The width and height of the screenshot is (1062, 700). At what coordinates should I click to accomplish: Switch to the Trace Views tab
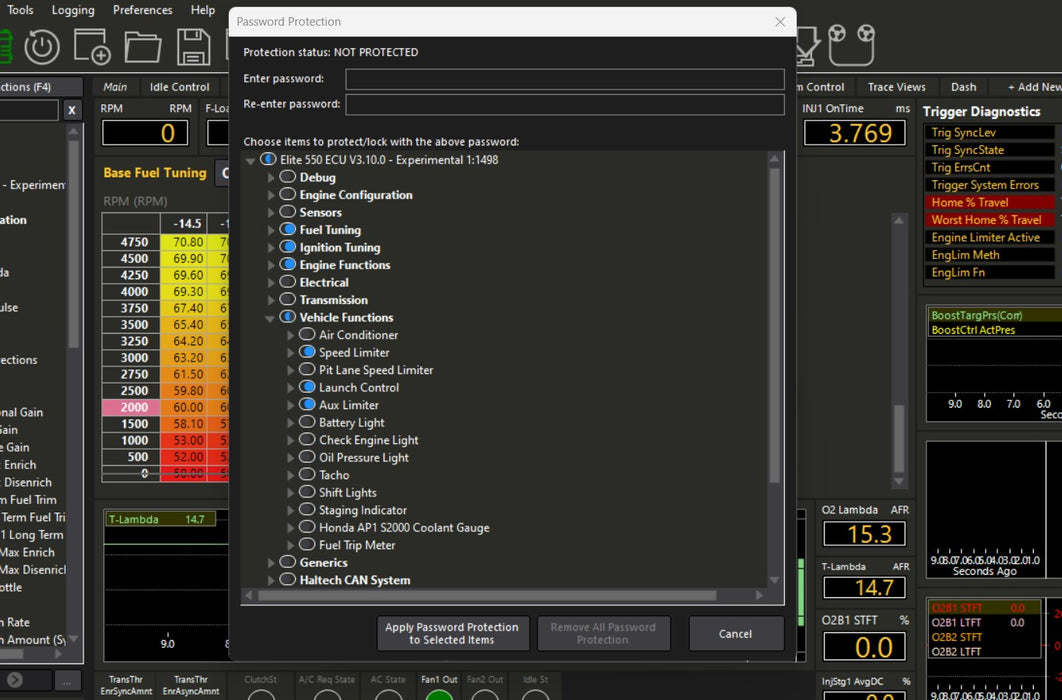pos(896,87)
